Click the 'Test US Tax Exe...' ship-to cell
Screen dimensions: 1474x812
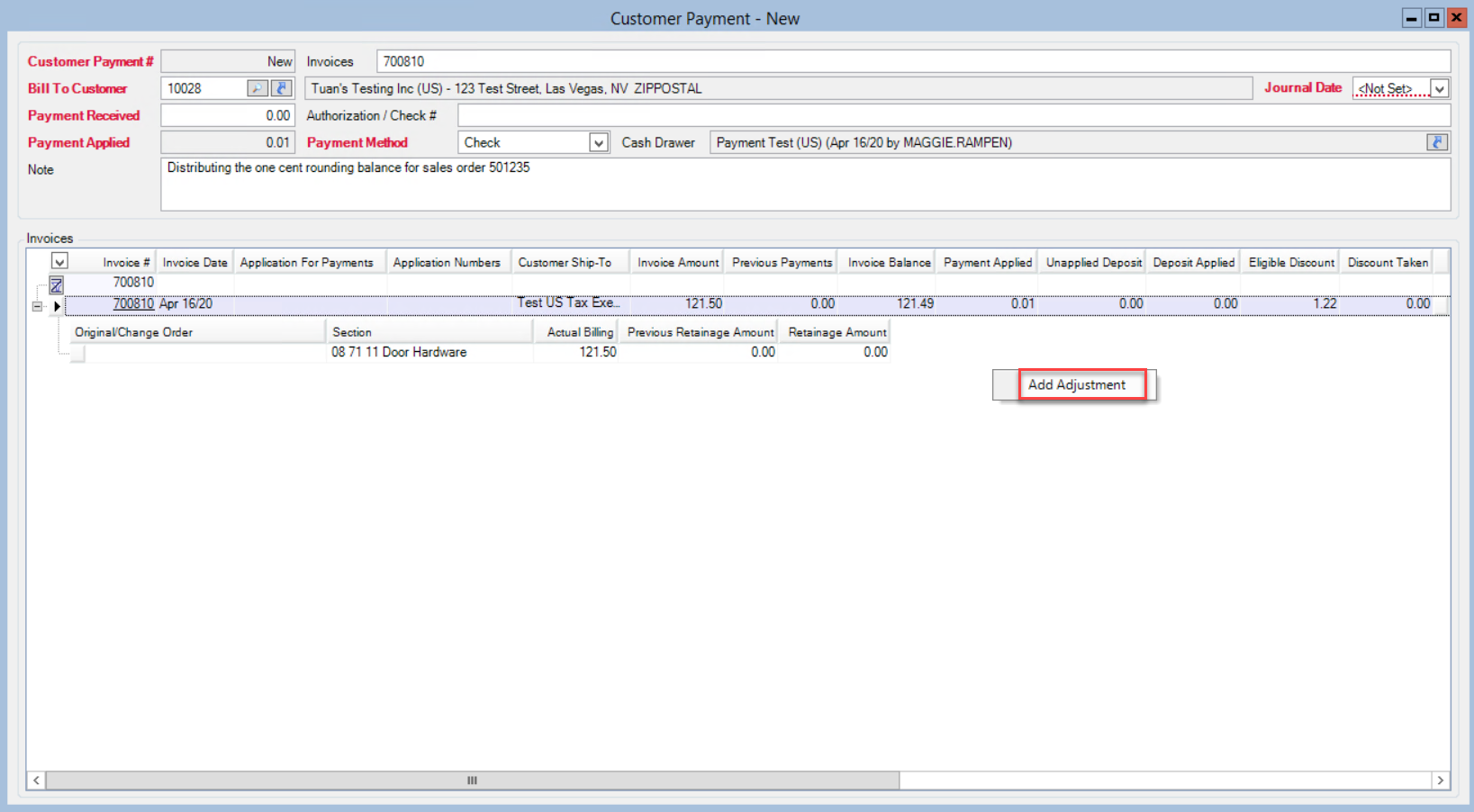coord(569,303)
